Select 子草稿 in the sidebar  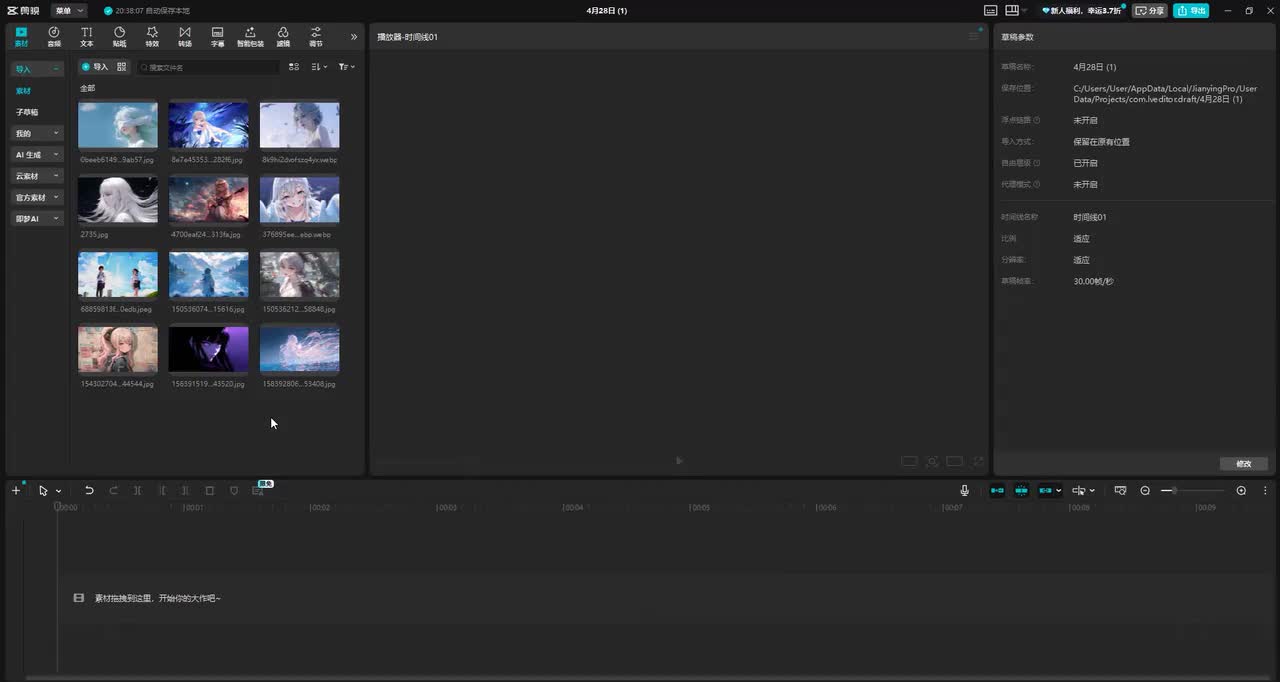27,112
